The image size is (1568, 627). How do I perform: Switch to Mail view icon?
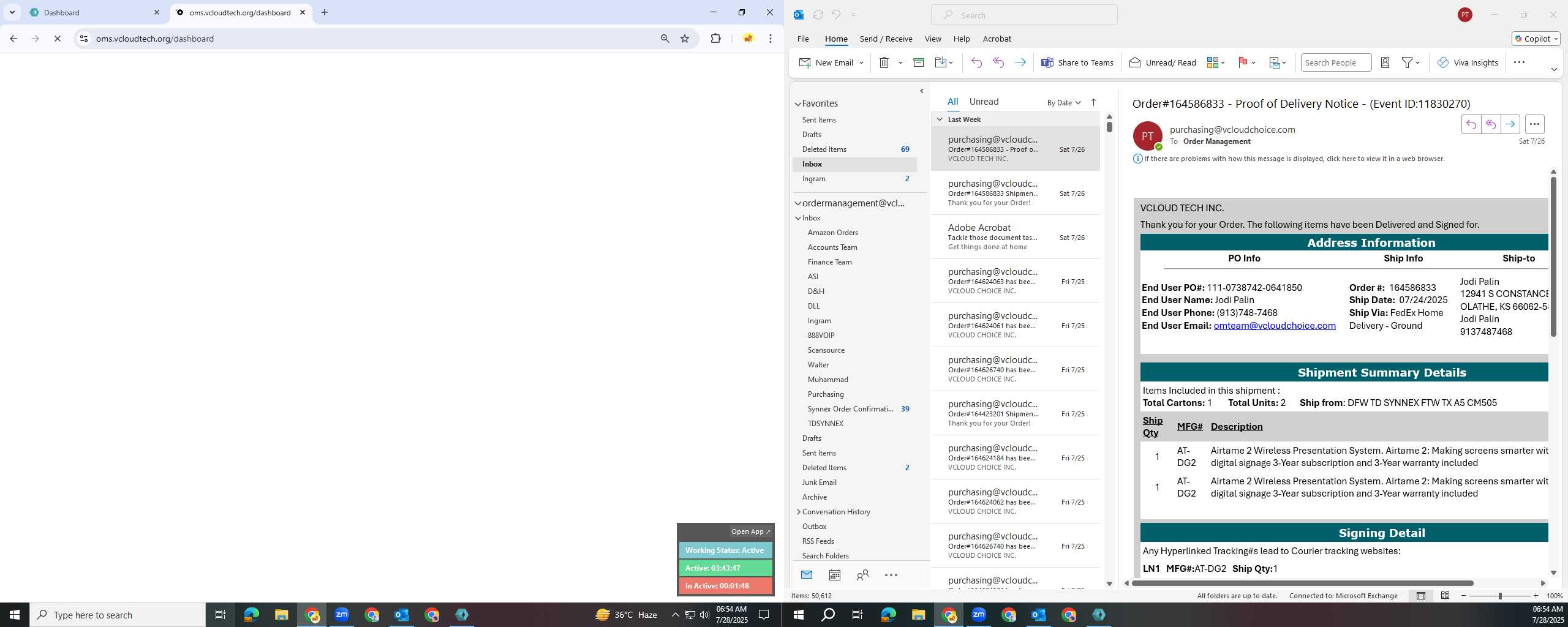(806, 575)
